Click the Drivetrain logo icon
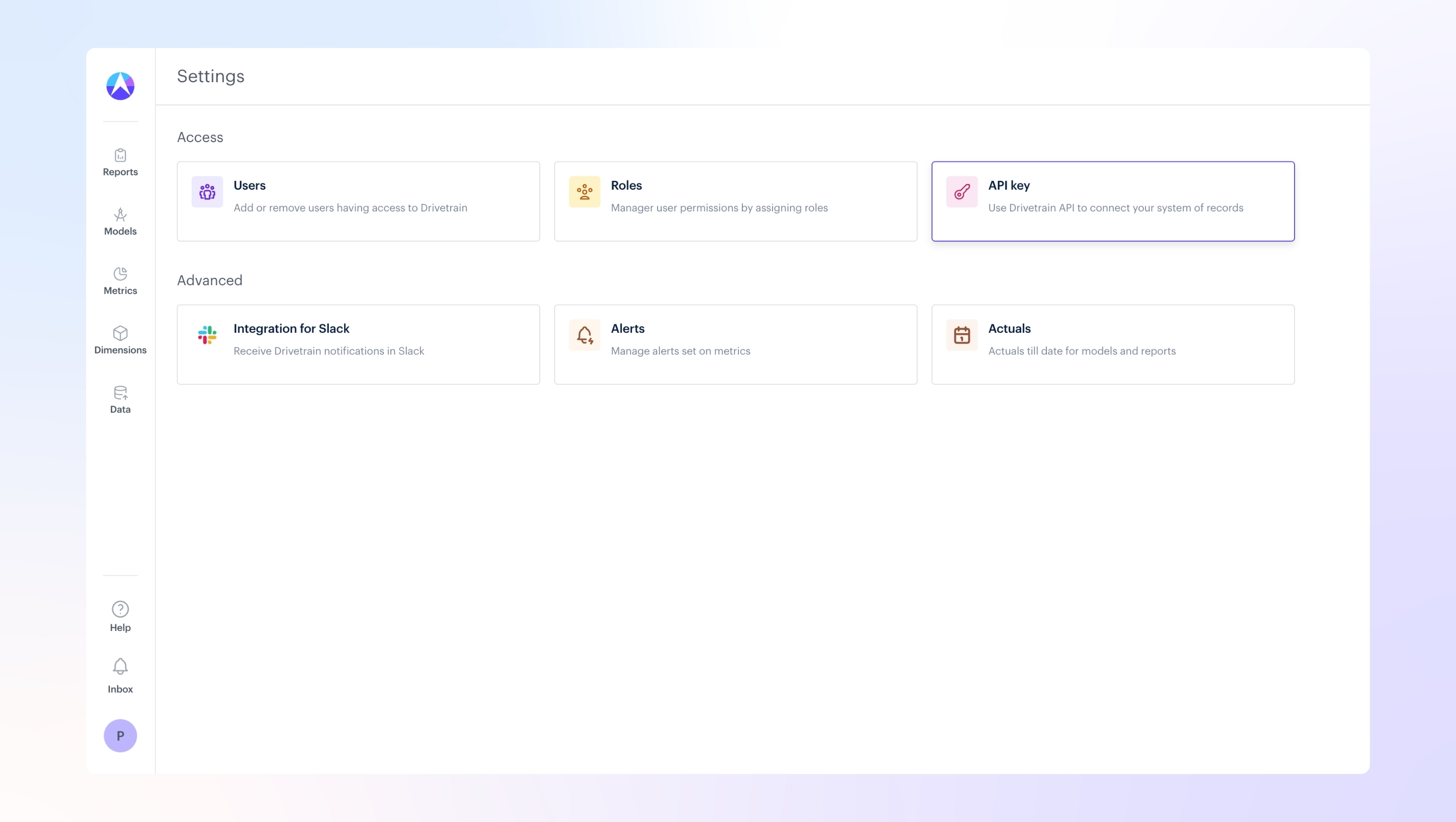The width and height of the screenshot is (1456, 822). tap(120, 86)
